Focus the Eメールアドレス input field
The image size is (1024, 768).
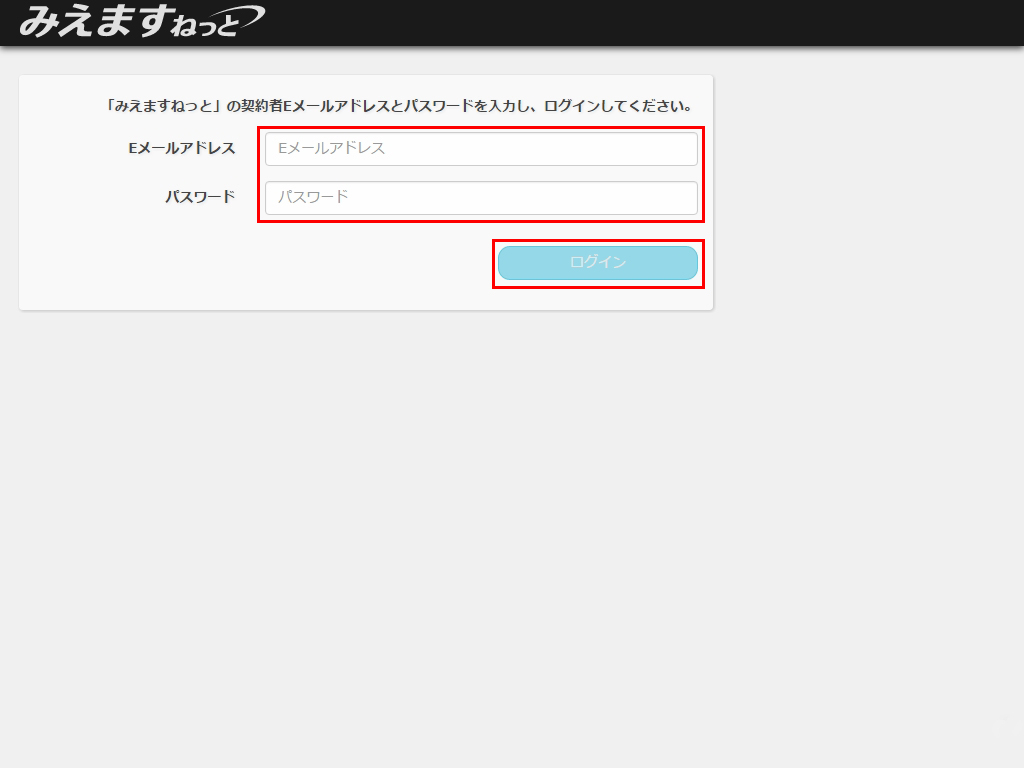click(x=480, y=149)
